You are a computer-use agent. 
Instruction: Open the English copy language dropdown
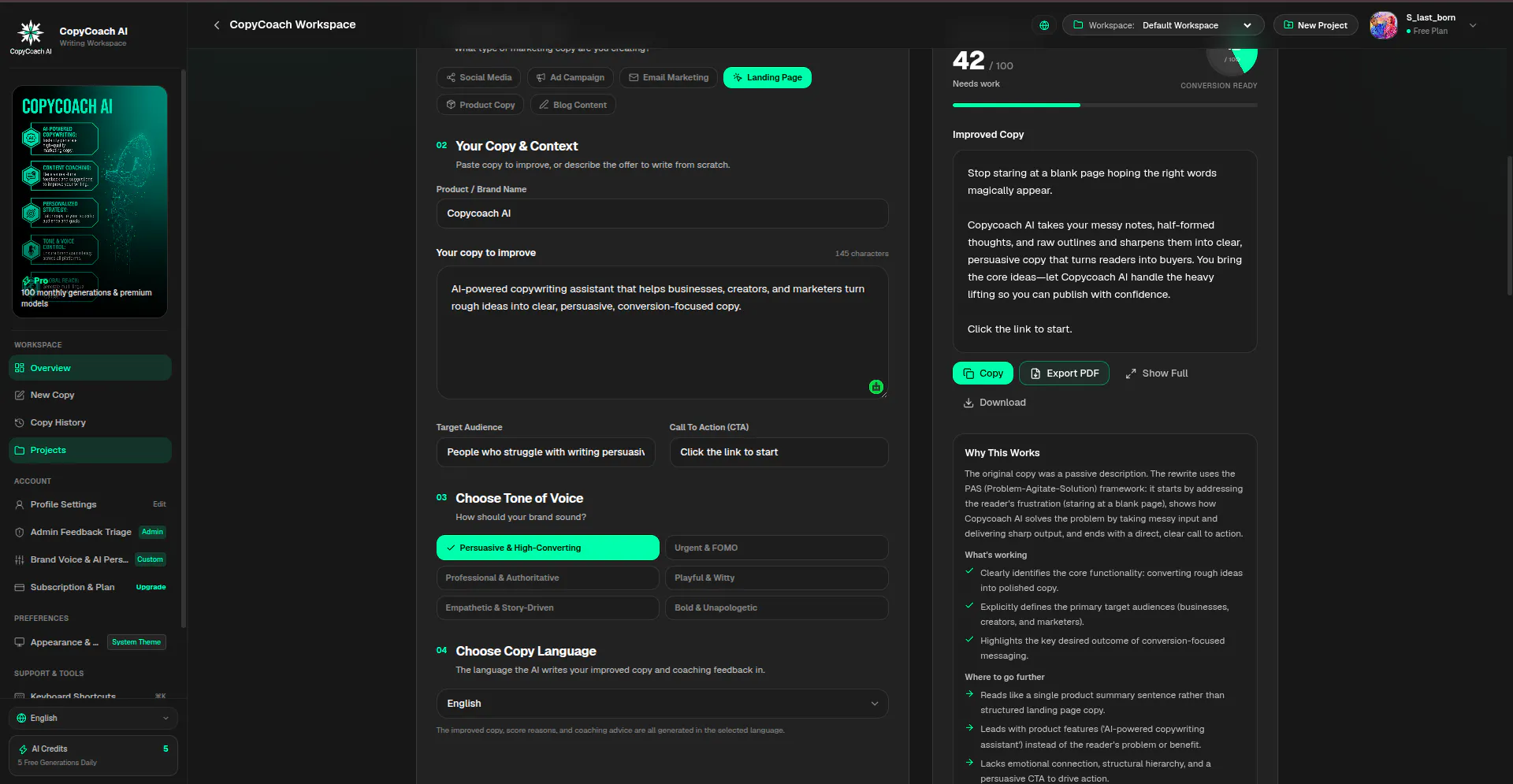pos(662,704)
